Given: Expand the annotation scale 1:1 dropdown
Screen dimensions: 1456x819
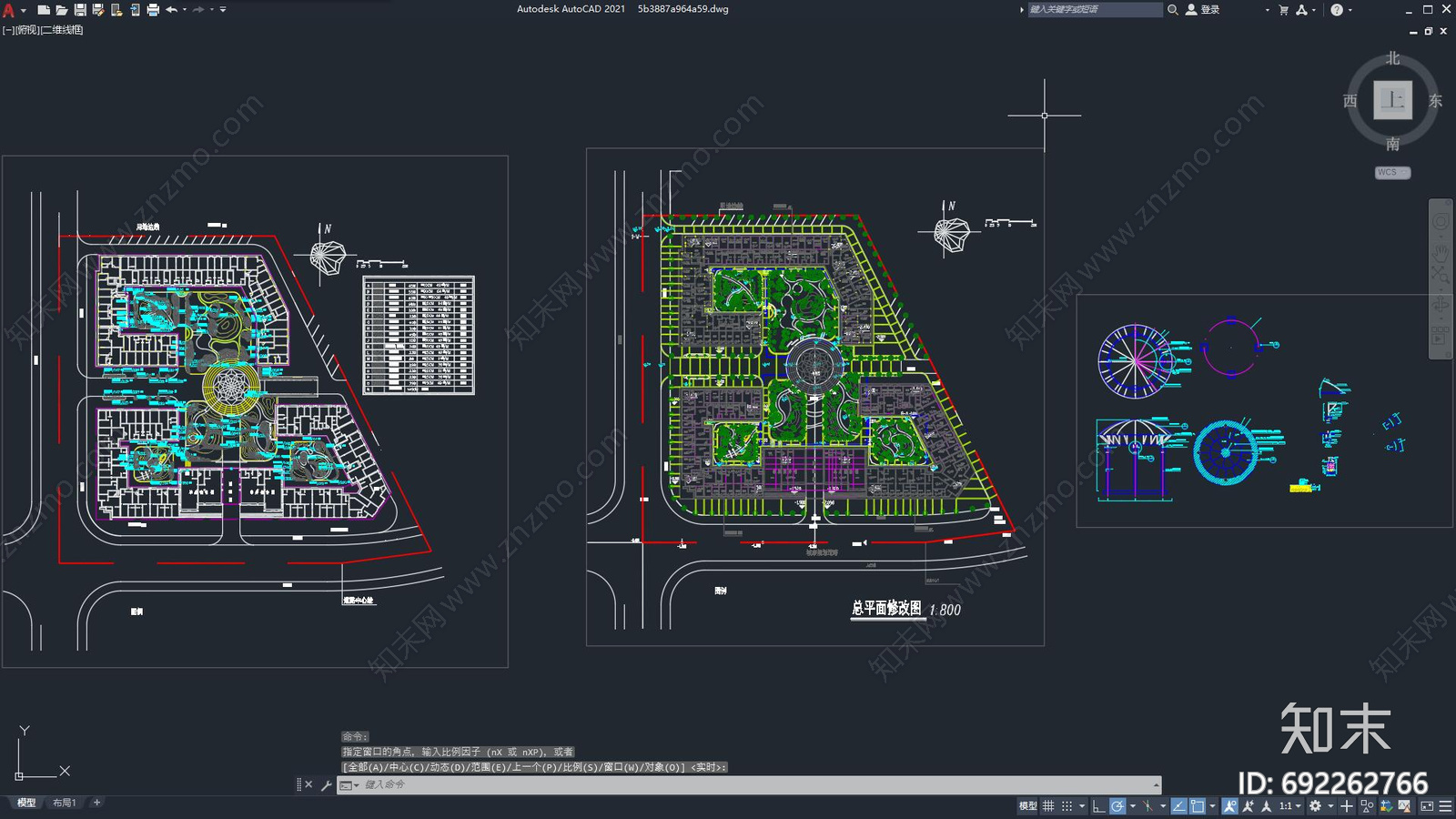Looking at the screenshot, I should click(1289, 806).
